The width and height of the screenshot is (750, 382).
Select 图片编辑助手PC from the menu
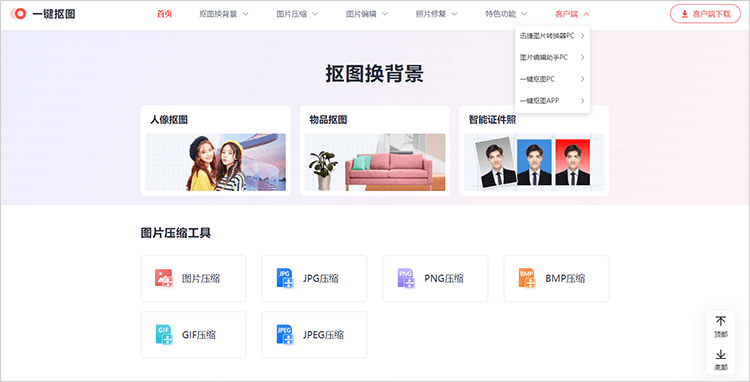click(552, 57)
